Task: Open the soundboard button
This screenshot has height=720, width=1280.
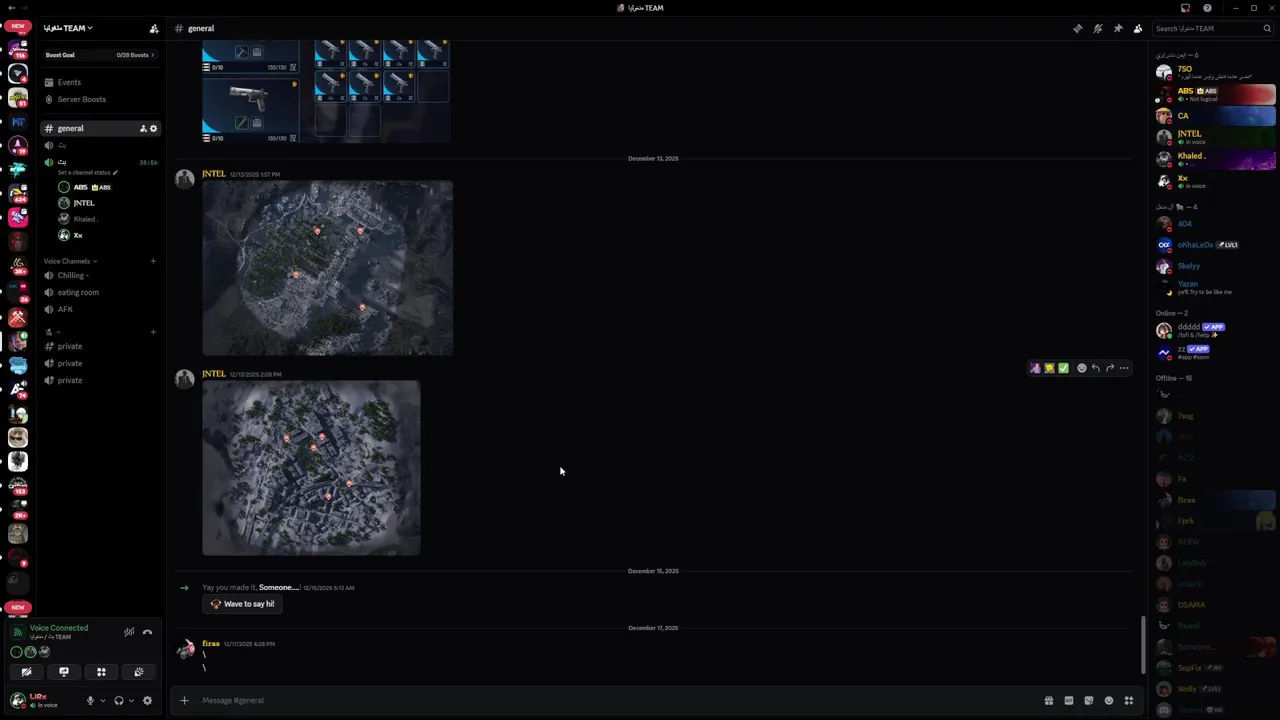Action: [x=138, y=672]
